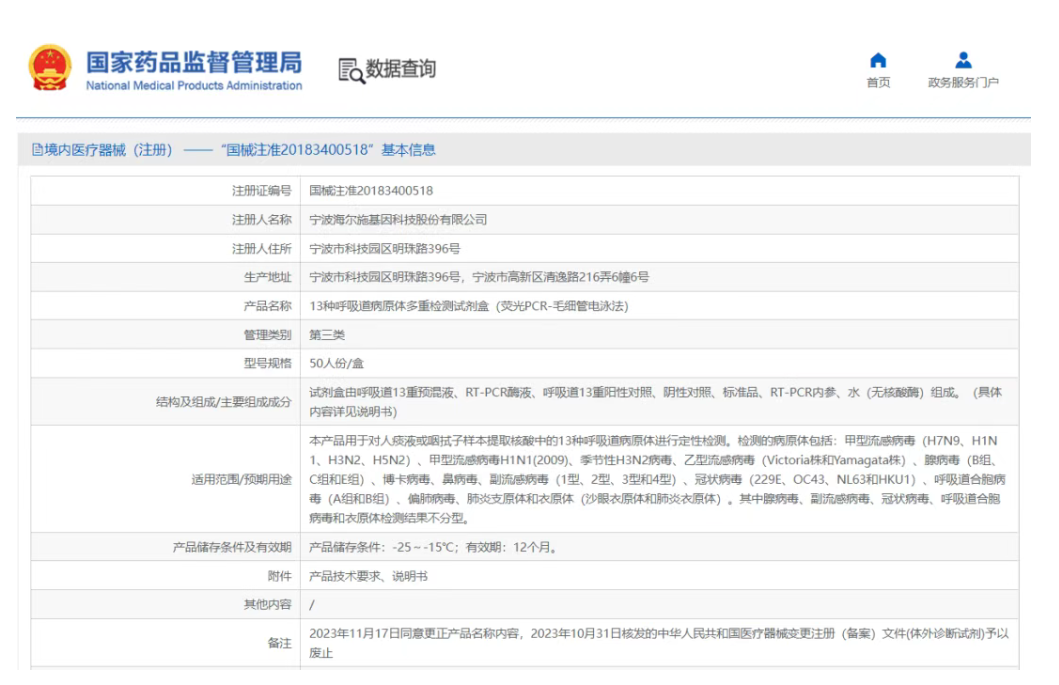This screenshot has width=1059, height=685.
Task: Click the 国家药品监督管理局 title text
Action: [x=193, y=62]
